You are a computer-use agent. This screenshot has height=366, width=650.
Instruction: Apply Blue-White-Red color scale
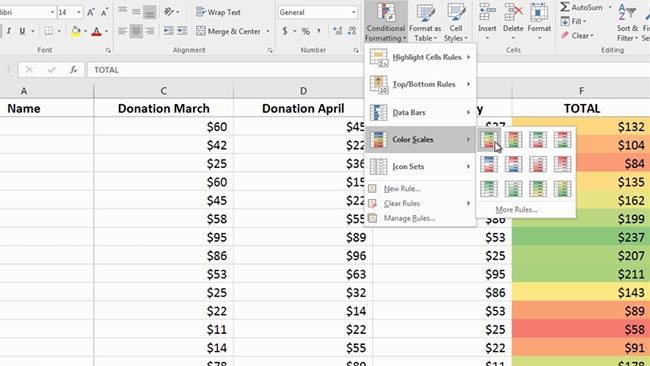click(x=489, y=164)
